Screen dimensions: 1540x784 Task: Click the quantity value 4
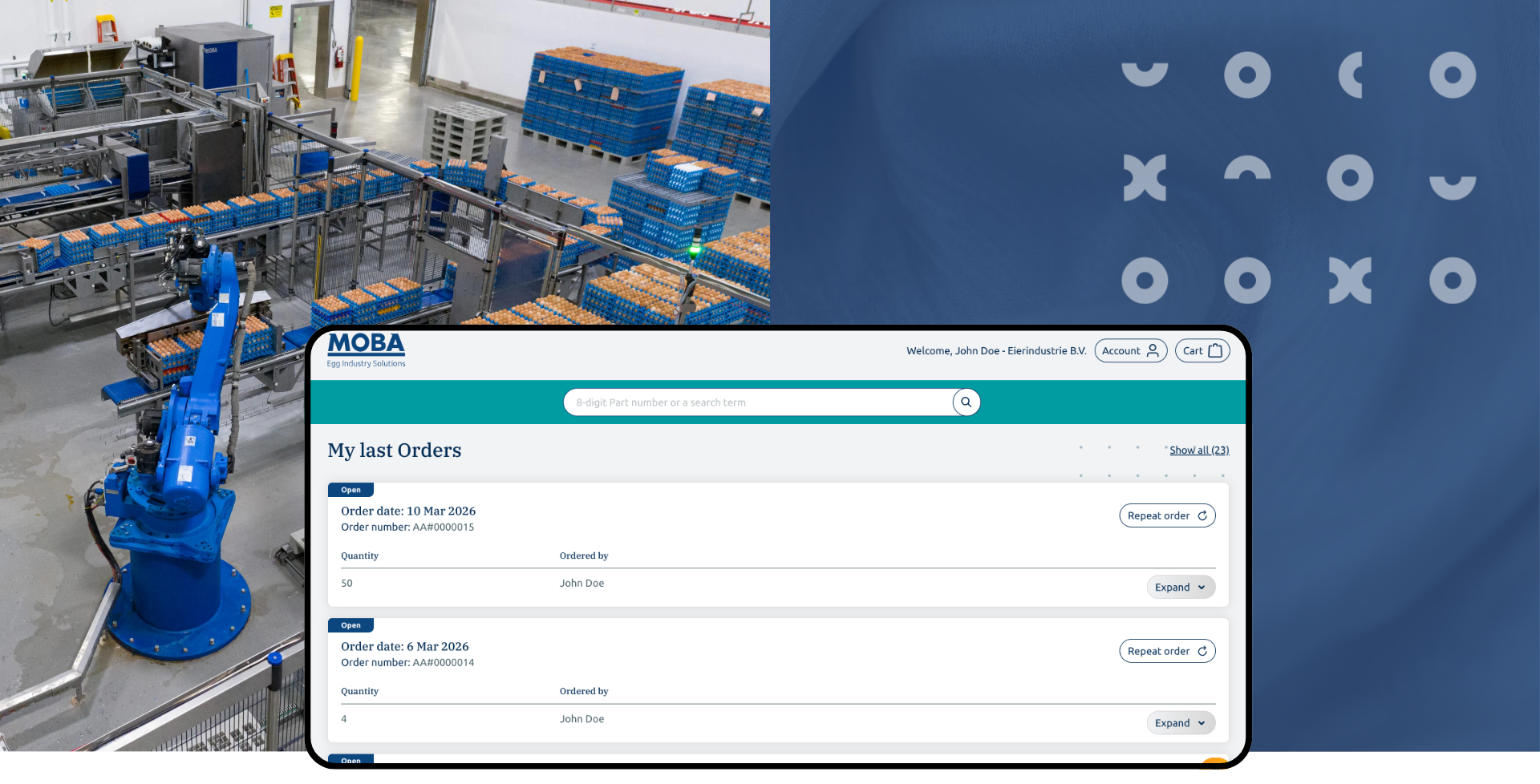tap(344, 719)
